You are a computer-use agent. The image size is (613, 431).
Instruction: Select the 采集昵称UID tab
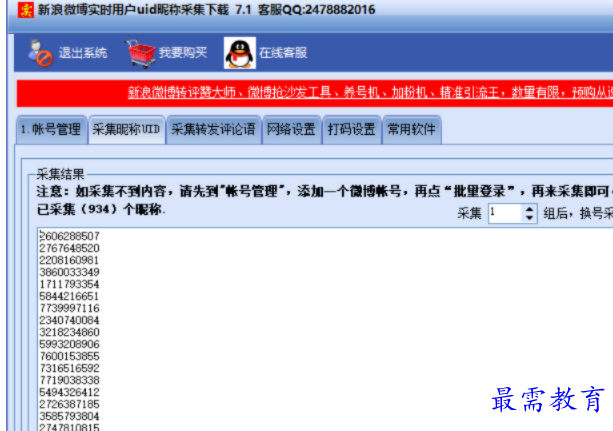(x=127, y=129)
